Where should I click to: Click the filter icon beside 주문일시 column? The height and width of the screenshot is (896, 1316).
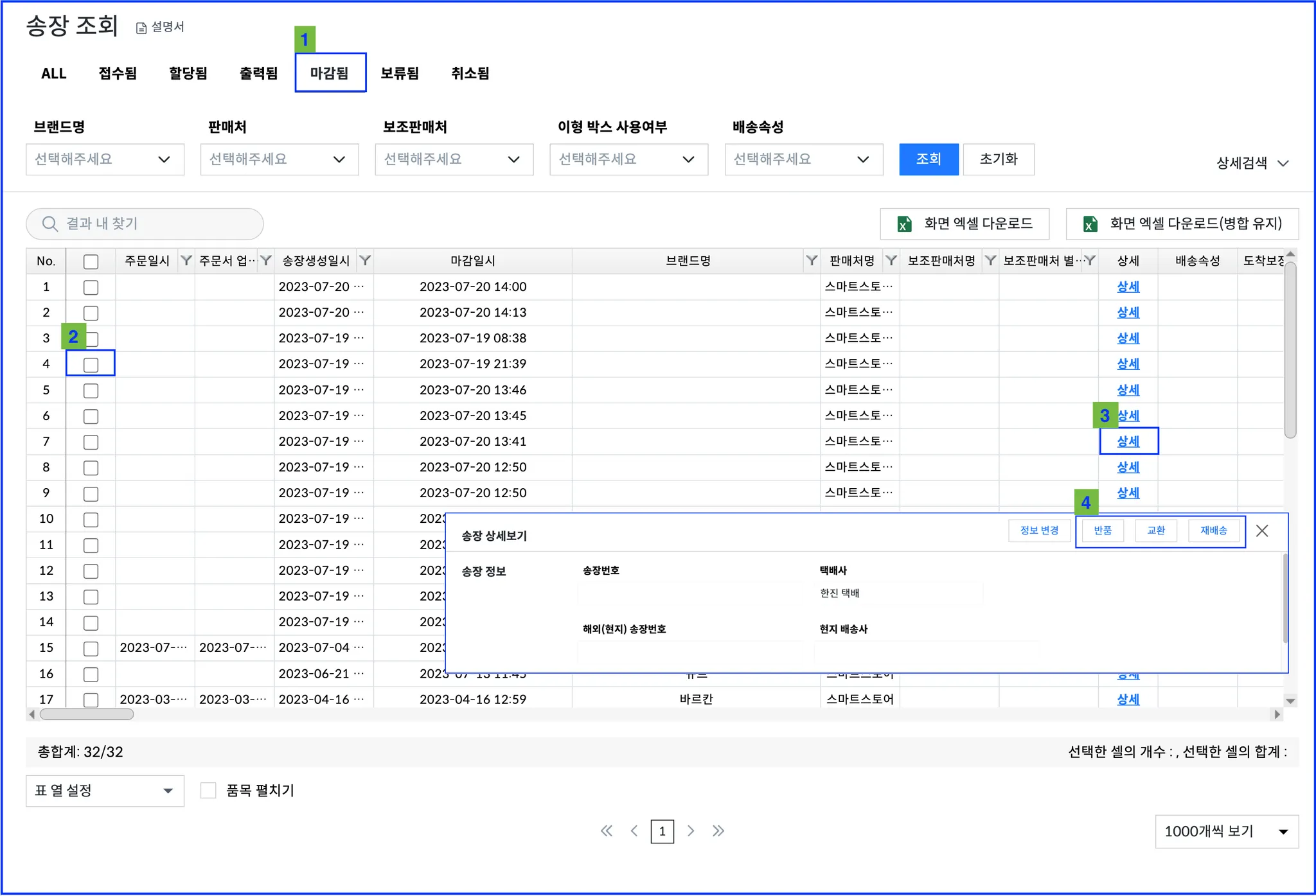186,260
